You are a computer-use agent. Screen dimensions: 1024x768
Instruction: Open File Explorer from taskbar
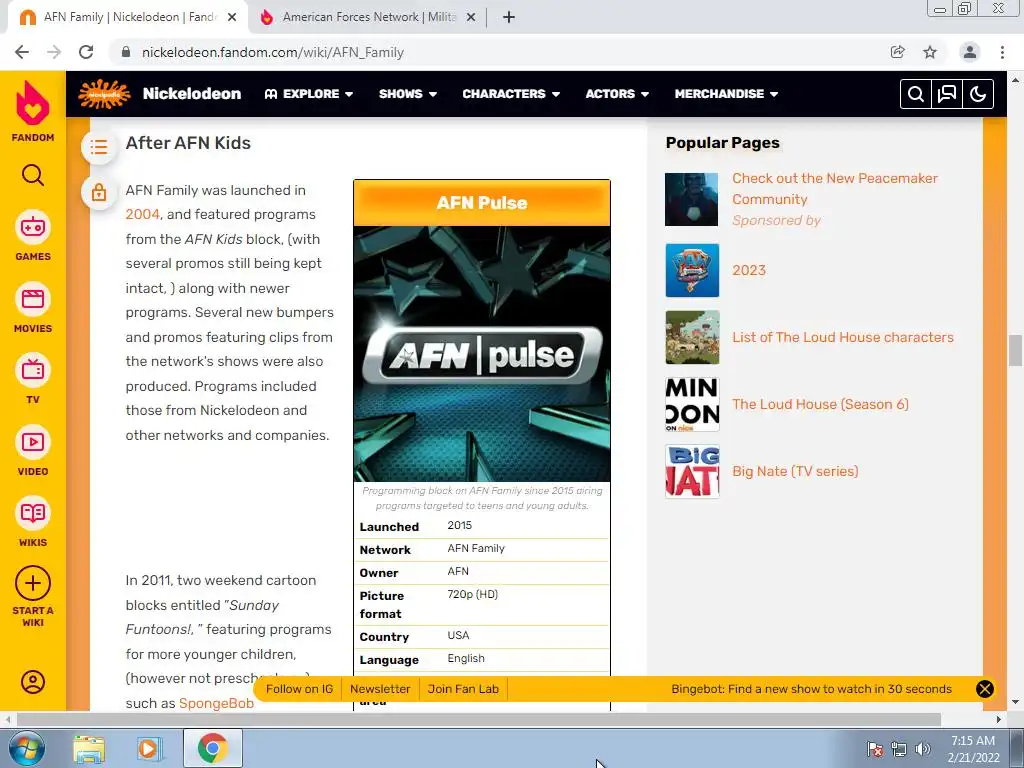pos(89,748)
